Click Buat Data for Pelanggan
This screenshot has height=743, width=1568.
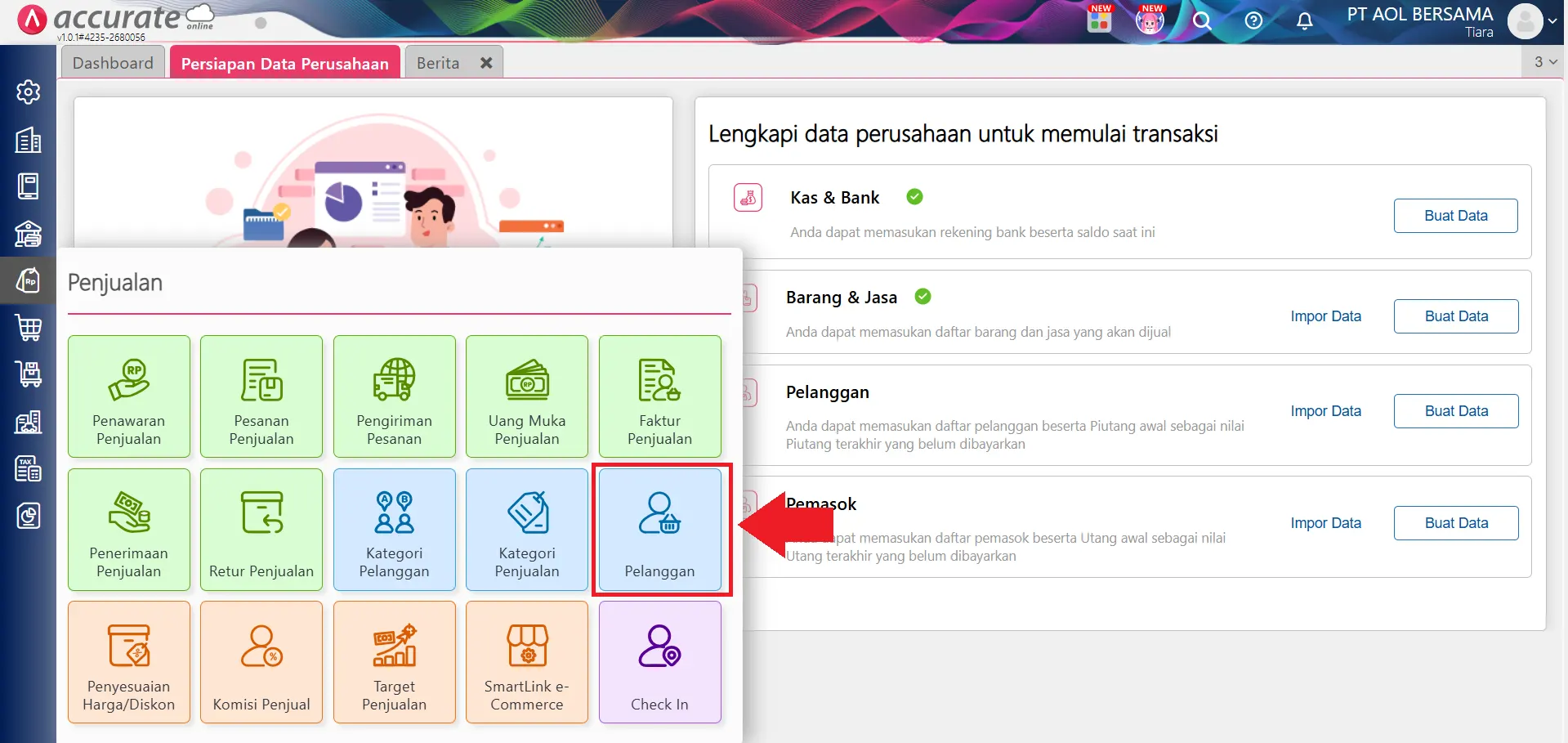(x=1456, y=411)
